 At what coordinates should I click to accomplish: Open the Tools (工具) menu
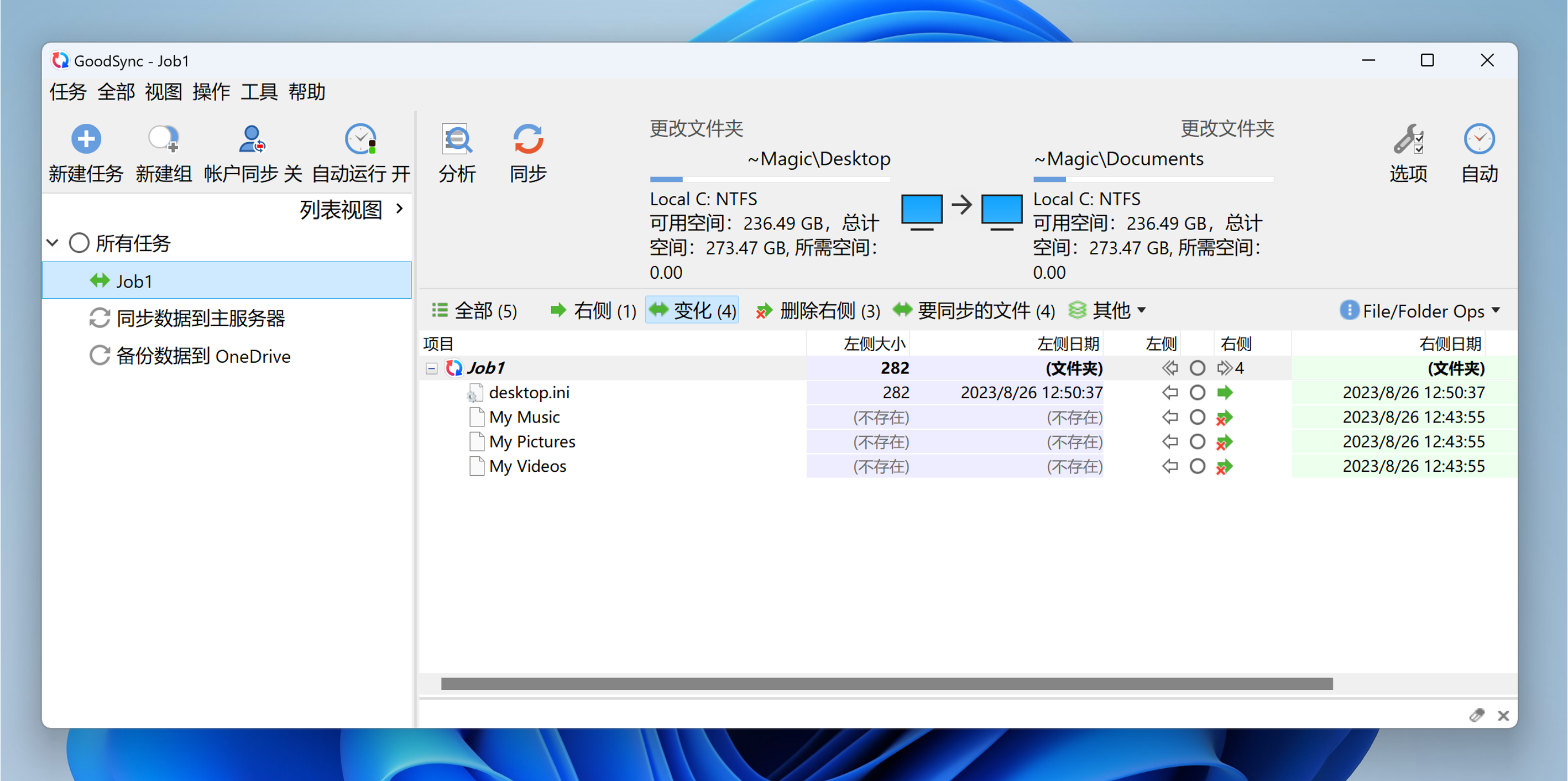[x=259, y=92]
